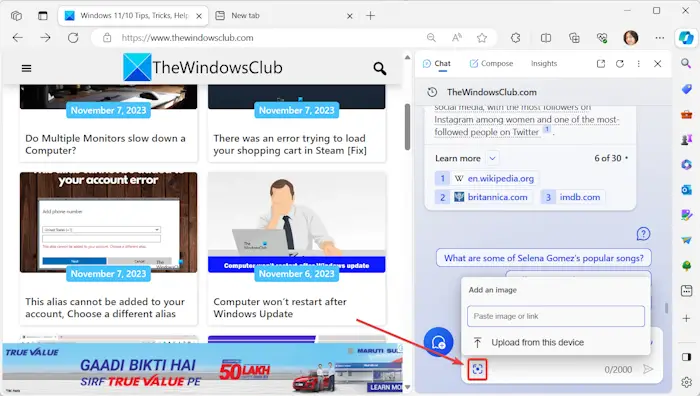
Task: Open Do Multiple Monitors slow down article
Action: pyautogui.click(x=105, y=144)
